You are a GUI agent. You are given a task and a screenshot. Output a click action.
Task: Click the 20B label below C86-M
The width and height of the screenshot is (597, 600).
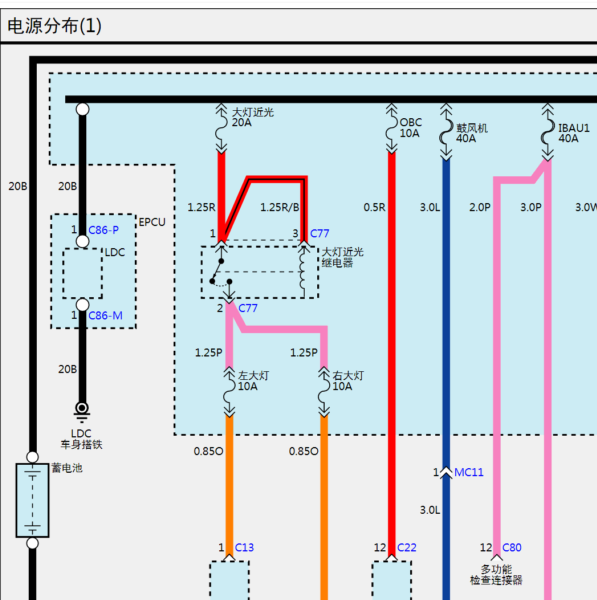68,369
